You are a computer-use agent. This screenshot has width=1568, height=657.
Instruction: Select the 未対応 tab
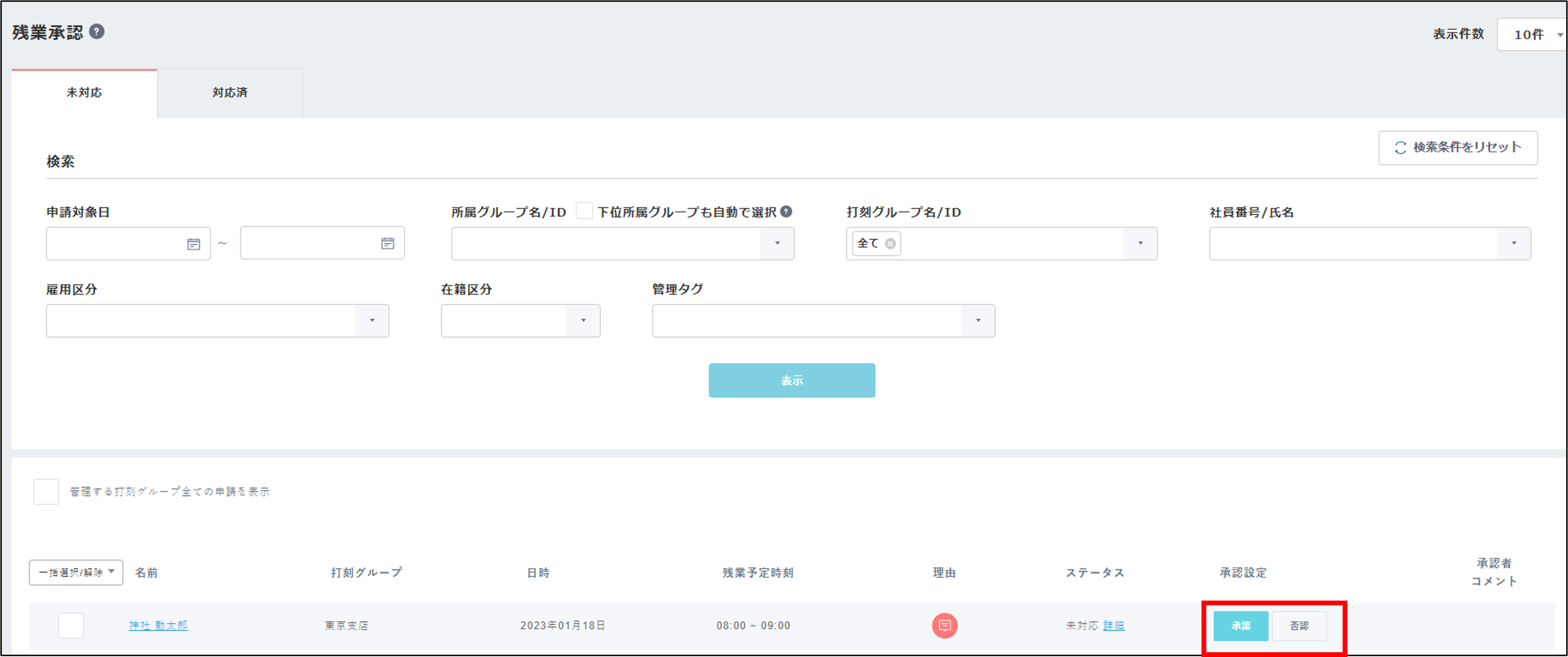click(84, 93)
